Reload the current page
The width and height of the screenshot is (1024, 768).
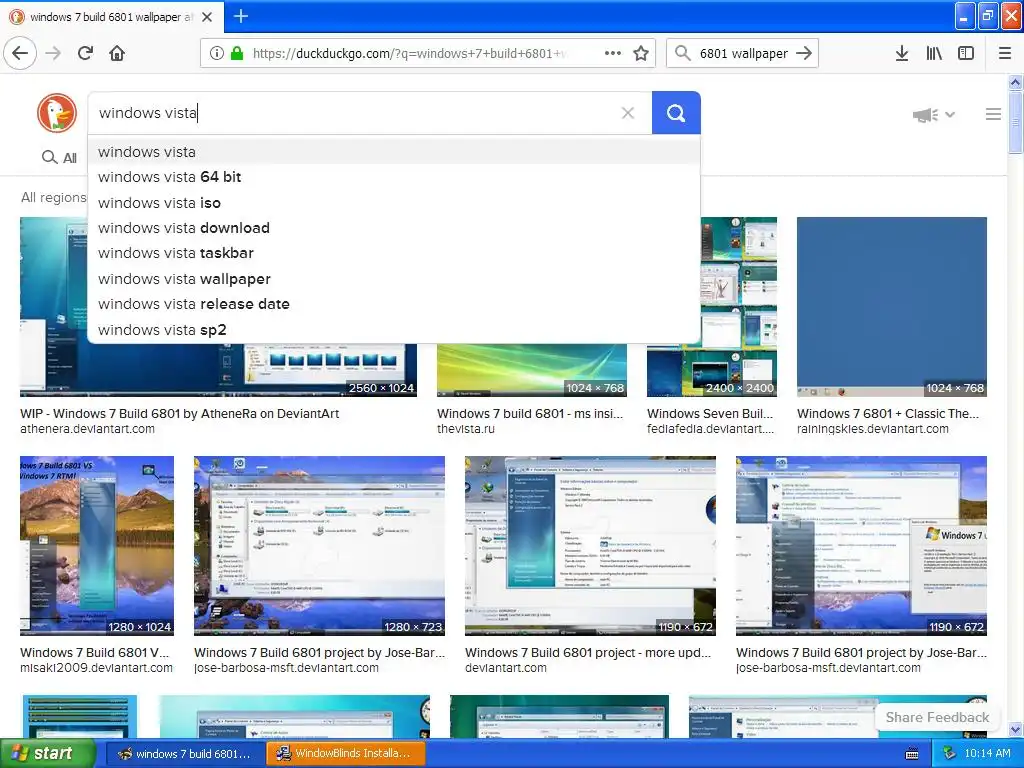coord(85,53)
